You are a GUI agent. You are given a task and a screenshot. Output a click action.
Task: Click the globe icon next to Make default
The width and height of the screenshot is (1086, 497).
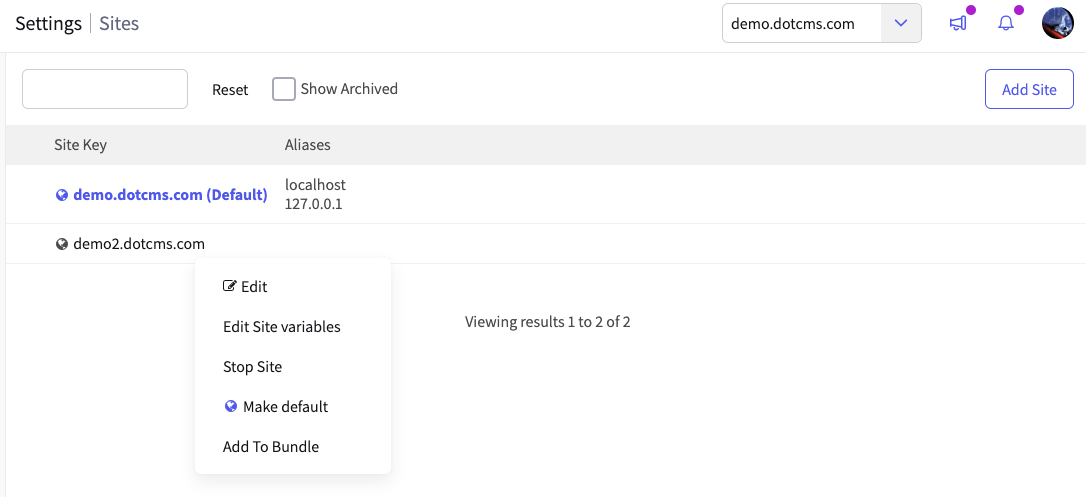click(231, 407)
